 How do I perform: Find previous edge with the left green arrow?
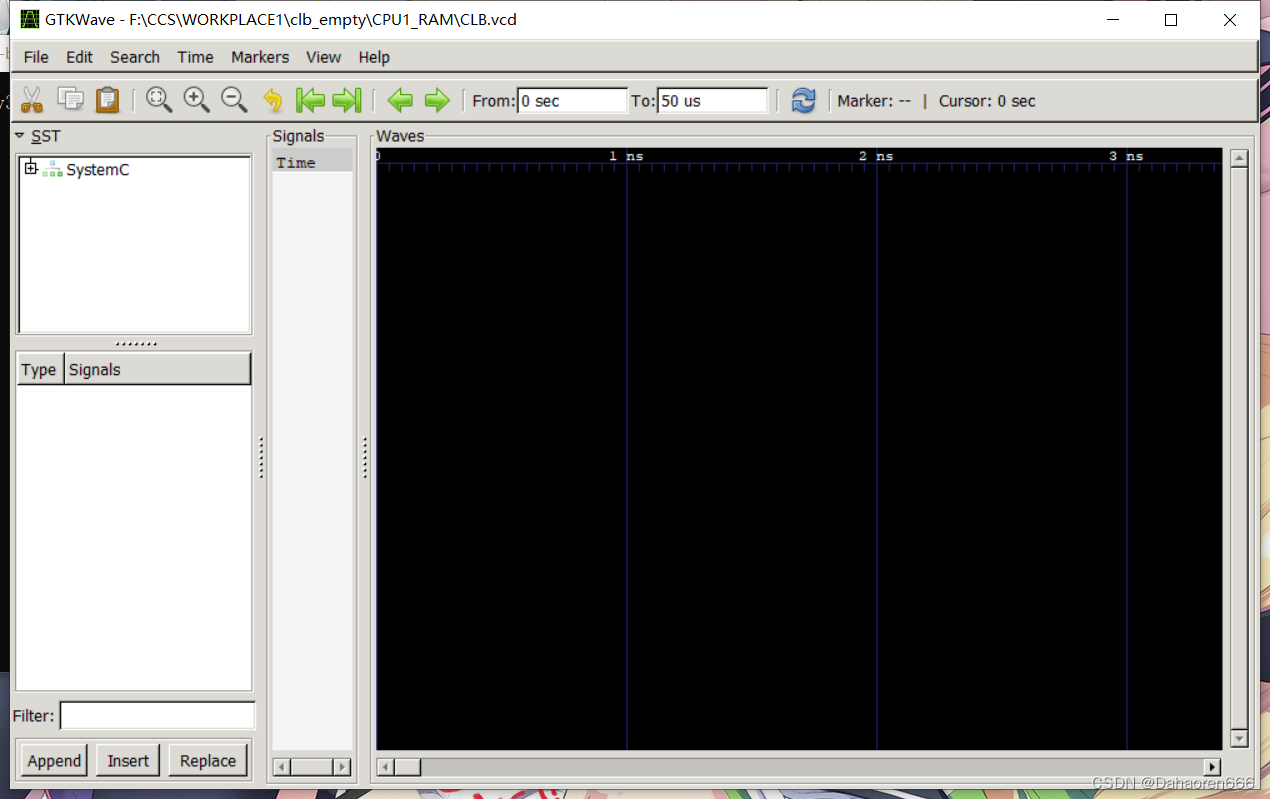coord(400,99)
